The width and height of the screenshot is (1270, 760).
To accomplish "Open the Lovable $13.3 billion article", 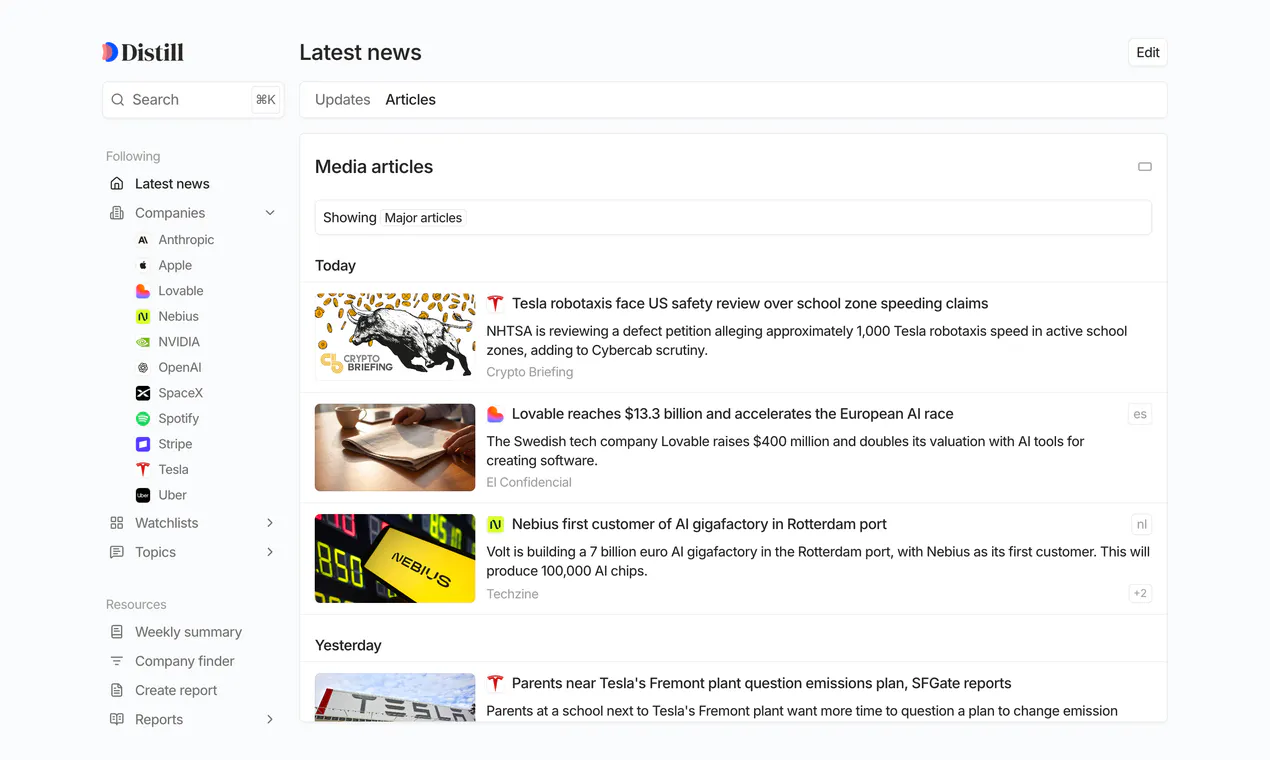I will [732, 414].
